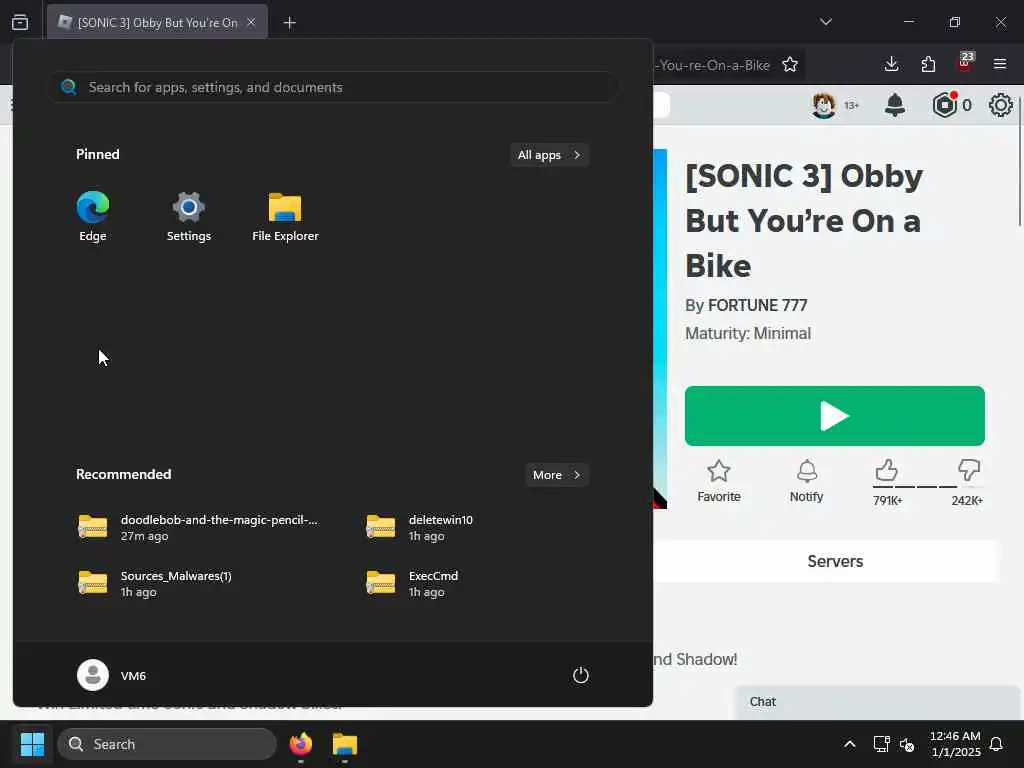Open the Roblox settings gear

click(x=1000, y=105)
